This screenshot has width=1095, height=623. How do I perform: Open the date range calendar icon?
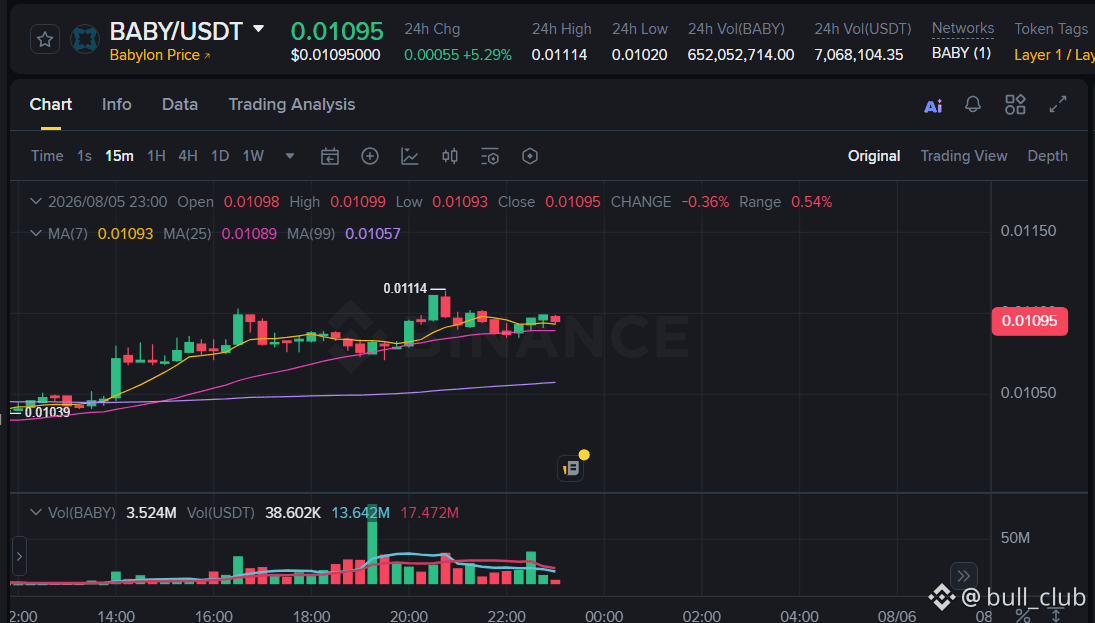[330, 156]
